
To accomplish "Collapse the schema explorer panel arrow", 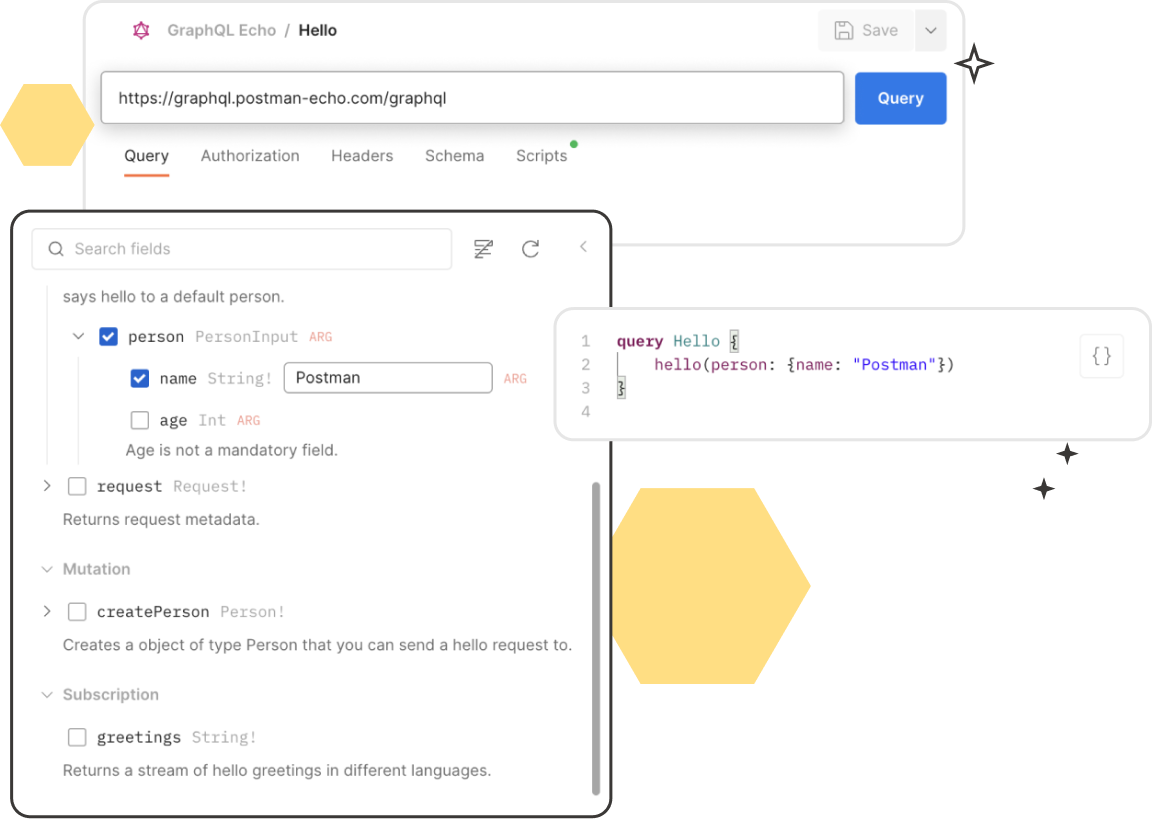I will click(x=583, y=247).
